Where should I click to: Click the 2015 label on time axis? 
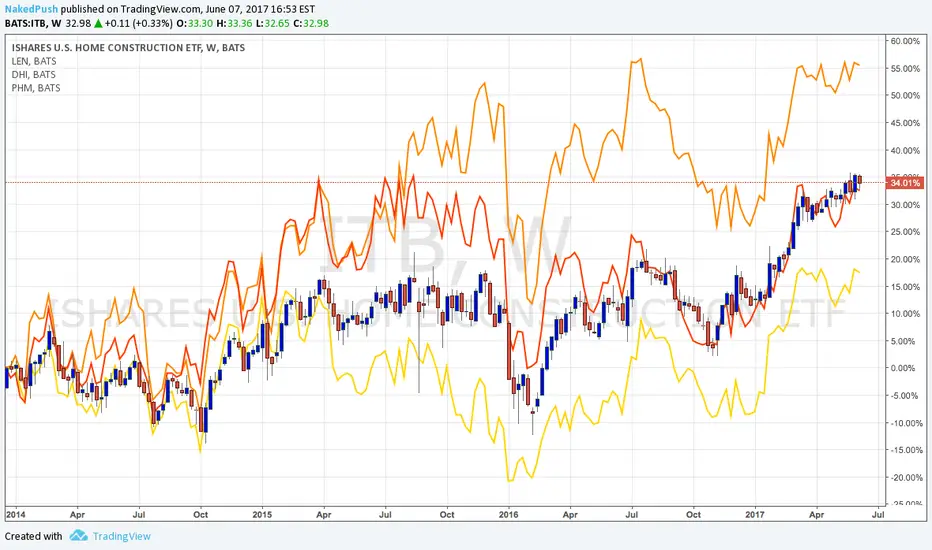tap(262, 514)
